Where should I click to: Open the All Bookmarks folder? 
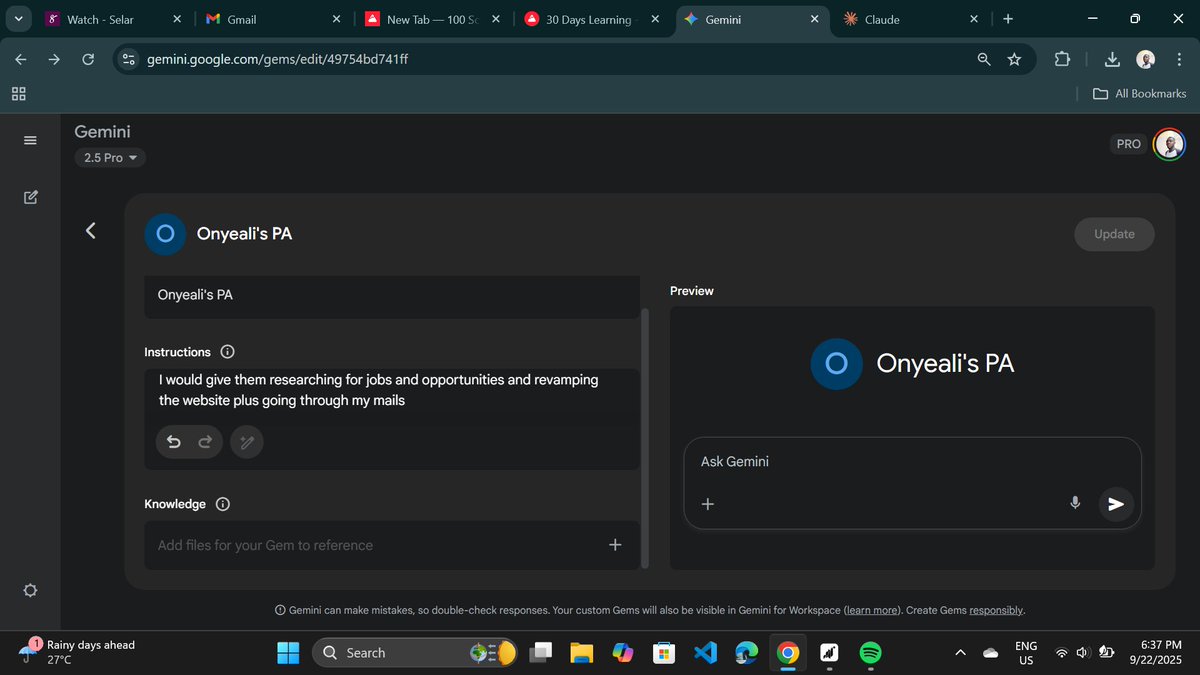point(1139,93)
